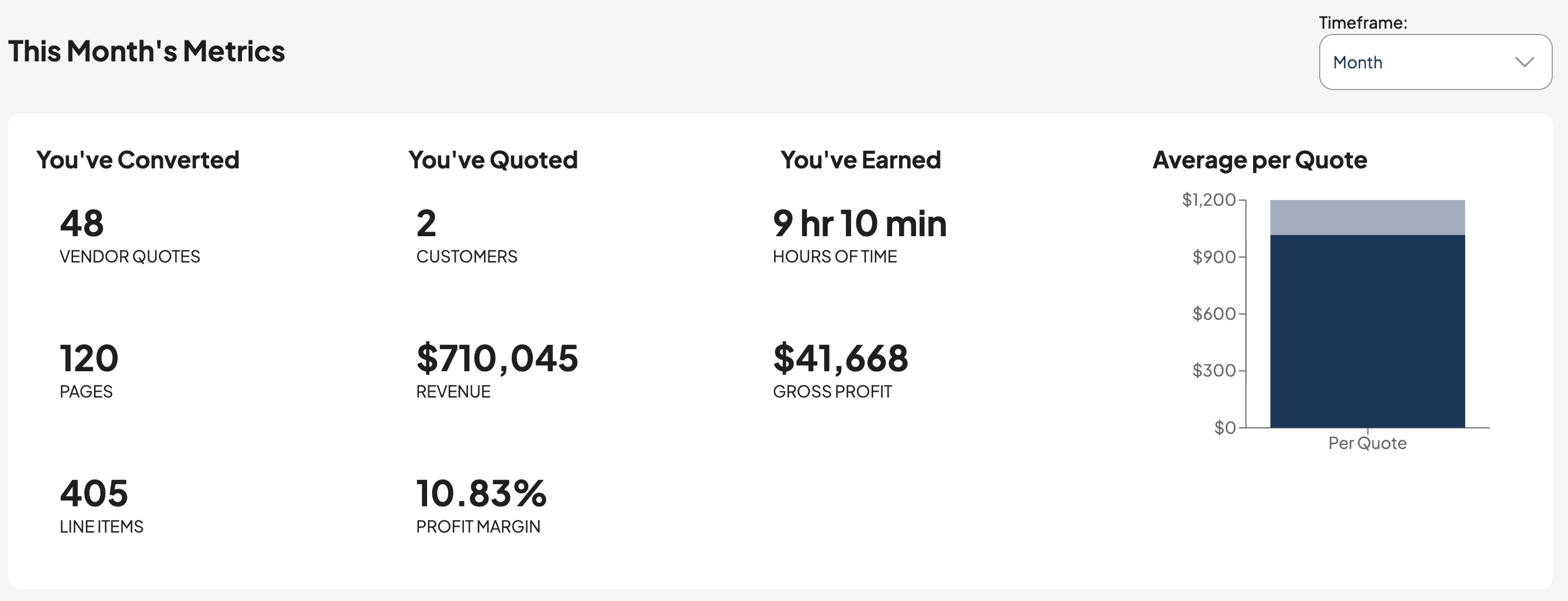Click the 120 pages metric

[89, 360]
